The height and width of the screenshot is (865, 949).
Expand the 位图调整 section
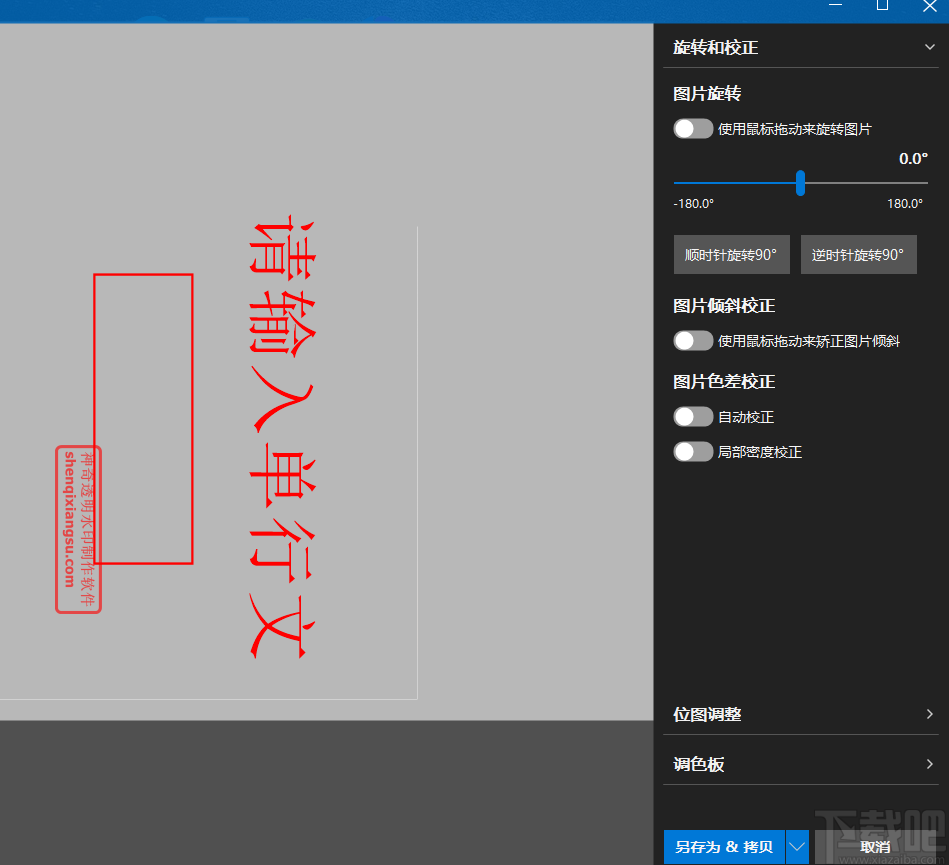pos(801,714)
